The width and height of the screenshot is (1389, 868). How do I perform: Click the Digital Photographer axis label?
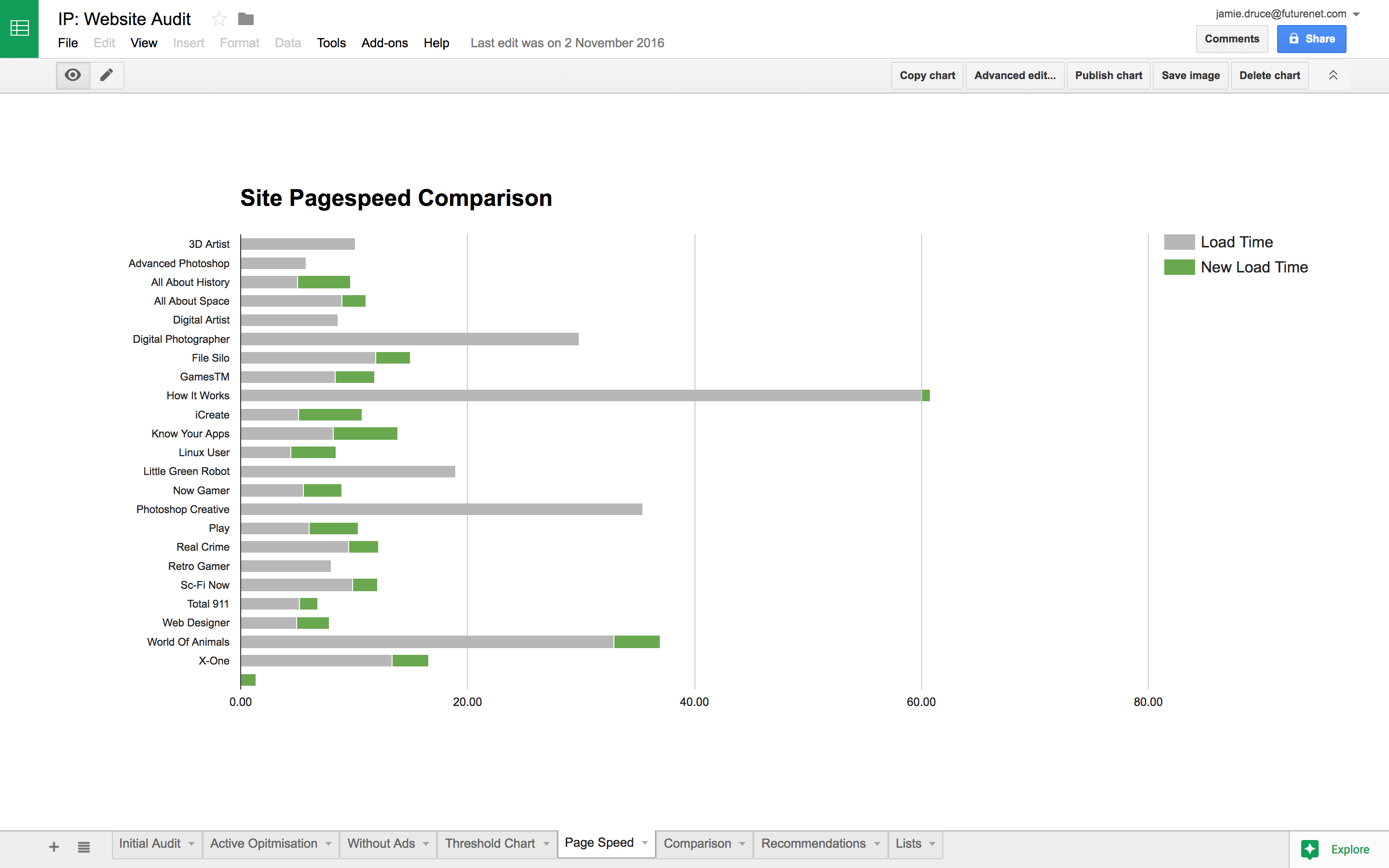click(181, 339)
